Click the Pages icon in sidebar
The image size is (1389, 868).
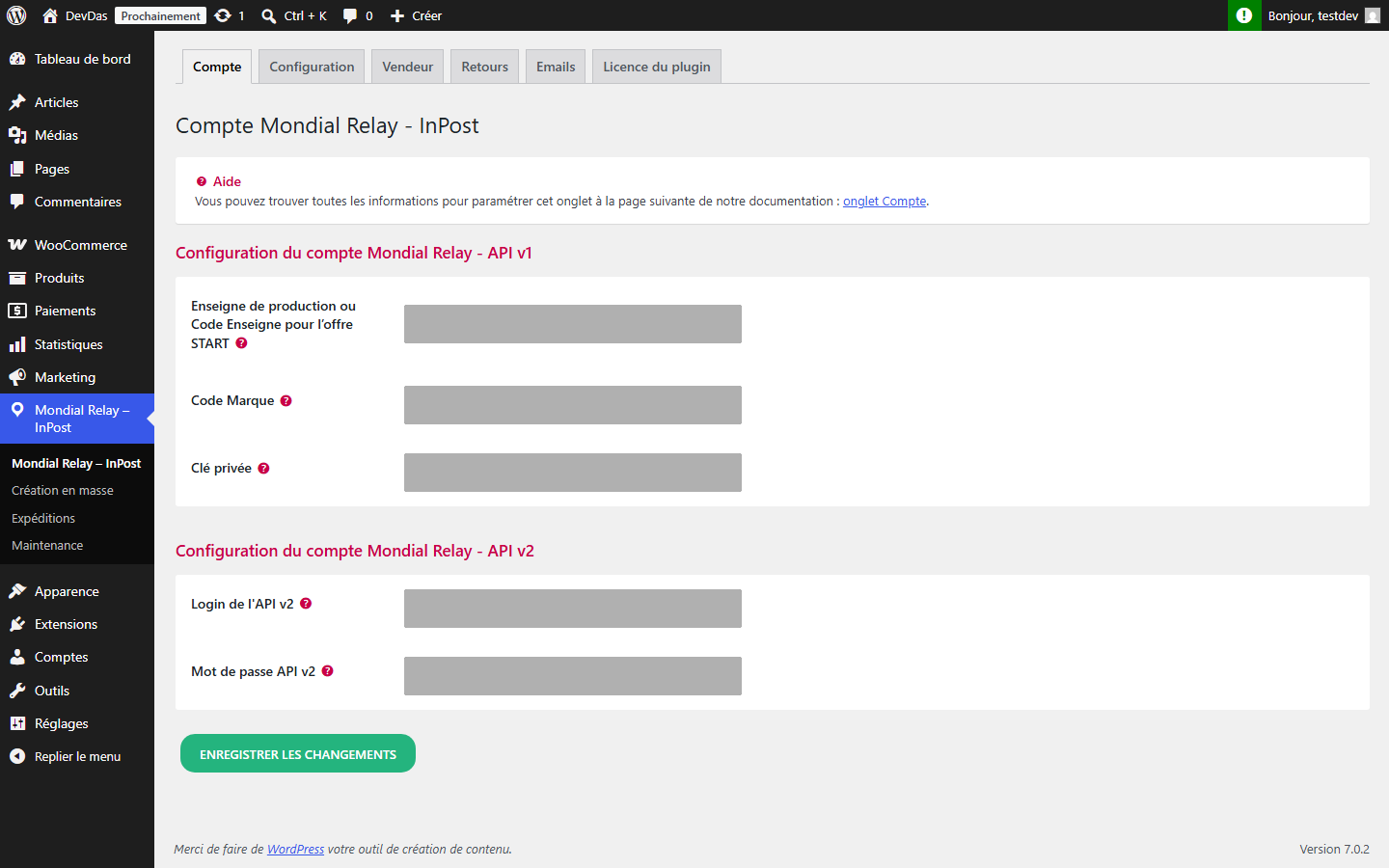click(x=17, y=169)
